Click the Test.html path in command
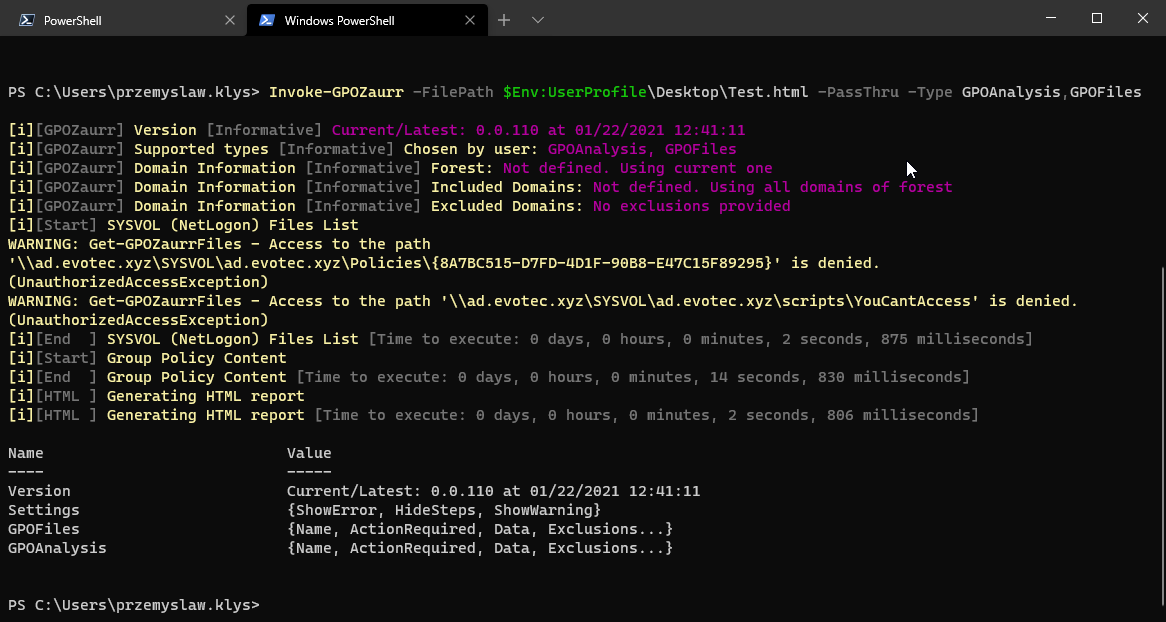The width and height of the screenshot is (1166, 622). coord(768,92)
